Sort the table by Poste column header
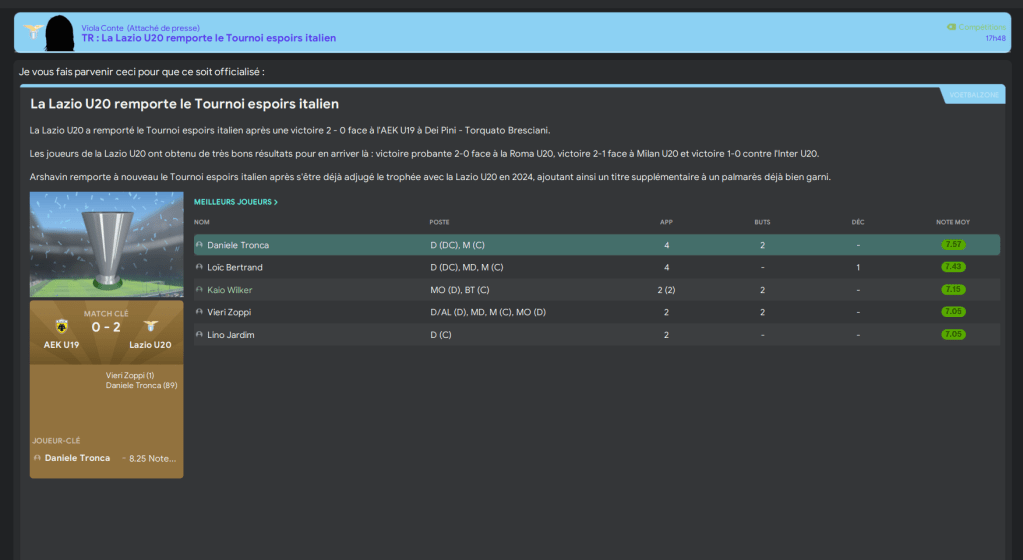Screen dimensions: 1023x560 [x=439, y=222]
